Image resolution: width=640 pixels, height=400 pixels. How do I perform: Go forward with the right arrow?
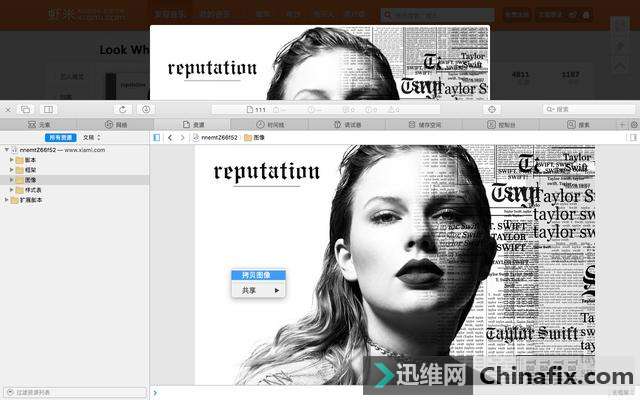coord(182,138)
